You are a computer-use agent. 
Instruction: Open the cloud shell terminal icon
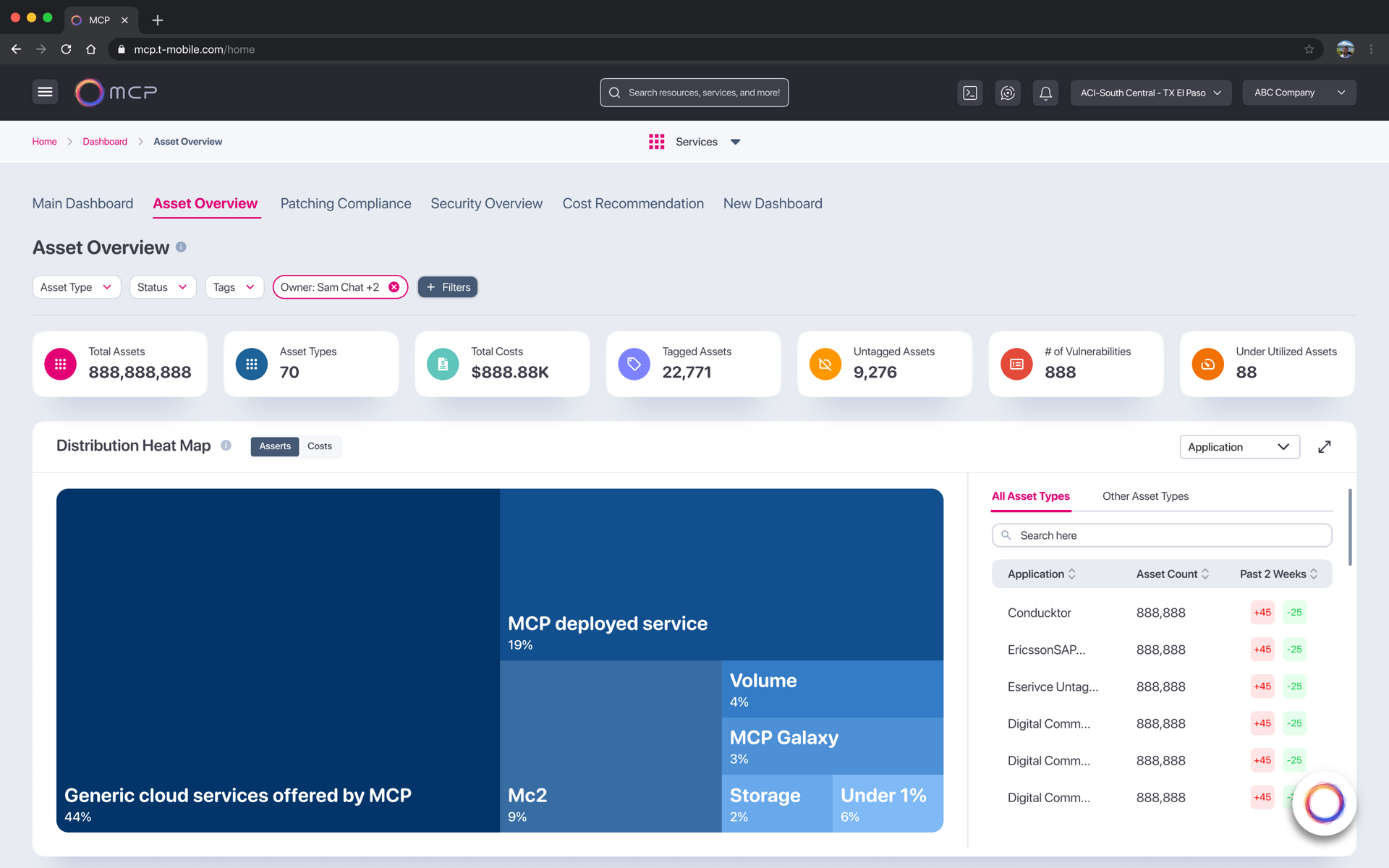point(970,93)
